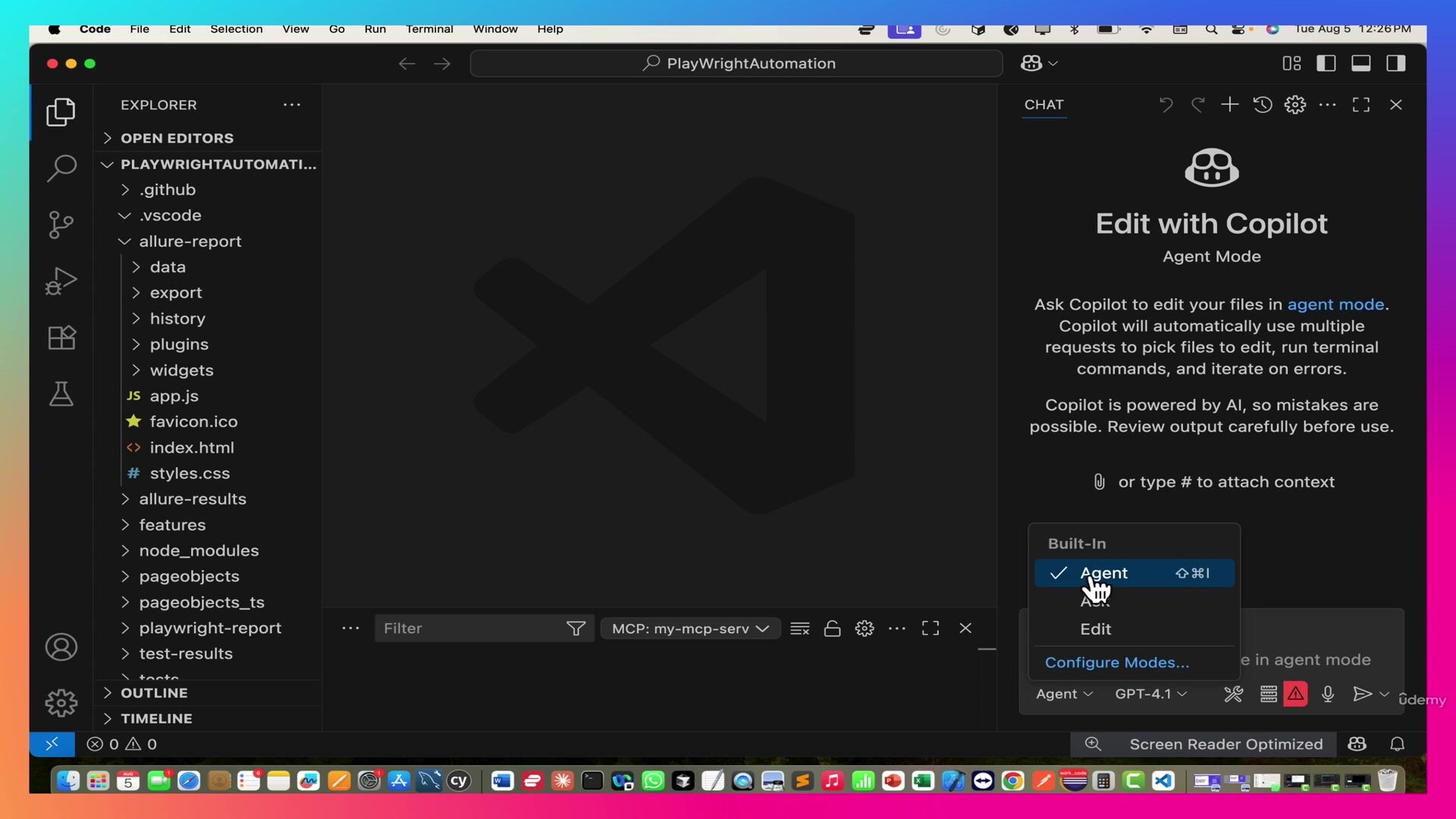
Task: Open the Extensions view in activity bar
Action: tap(61, 337)
